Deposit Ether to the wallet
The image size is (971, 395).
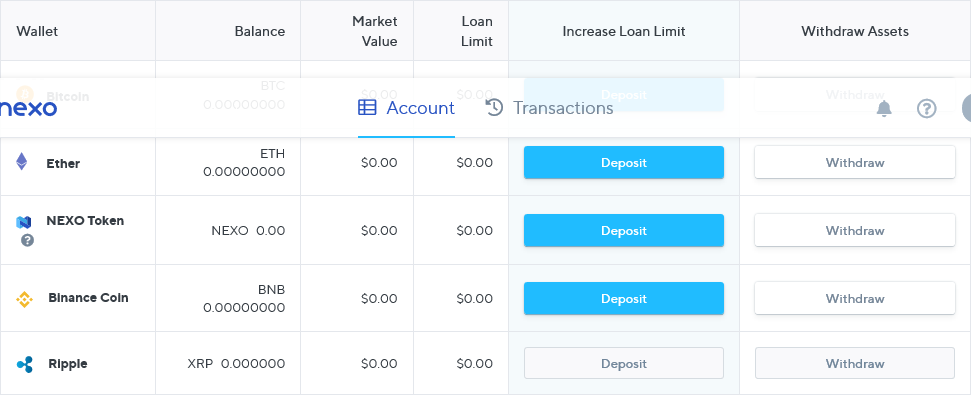(624, 162)
